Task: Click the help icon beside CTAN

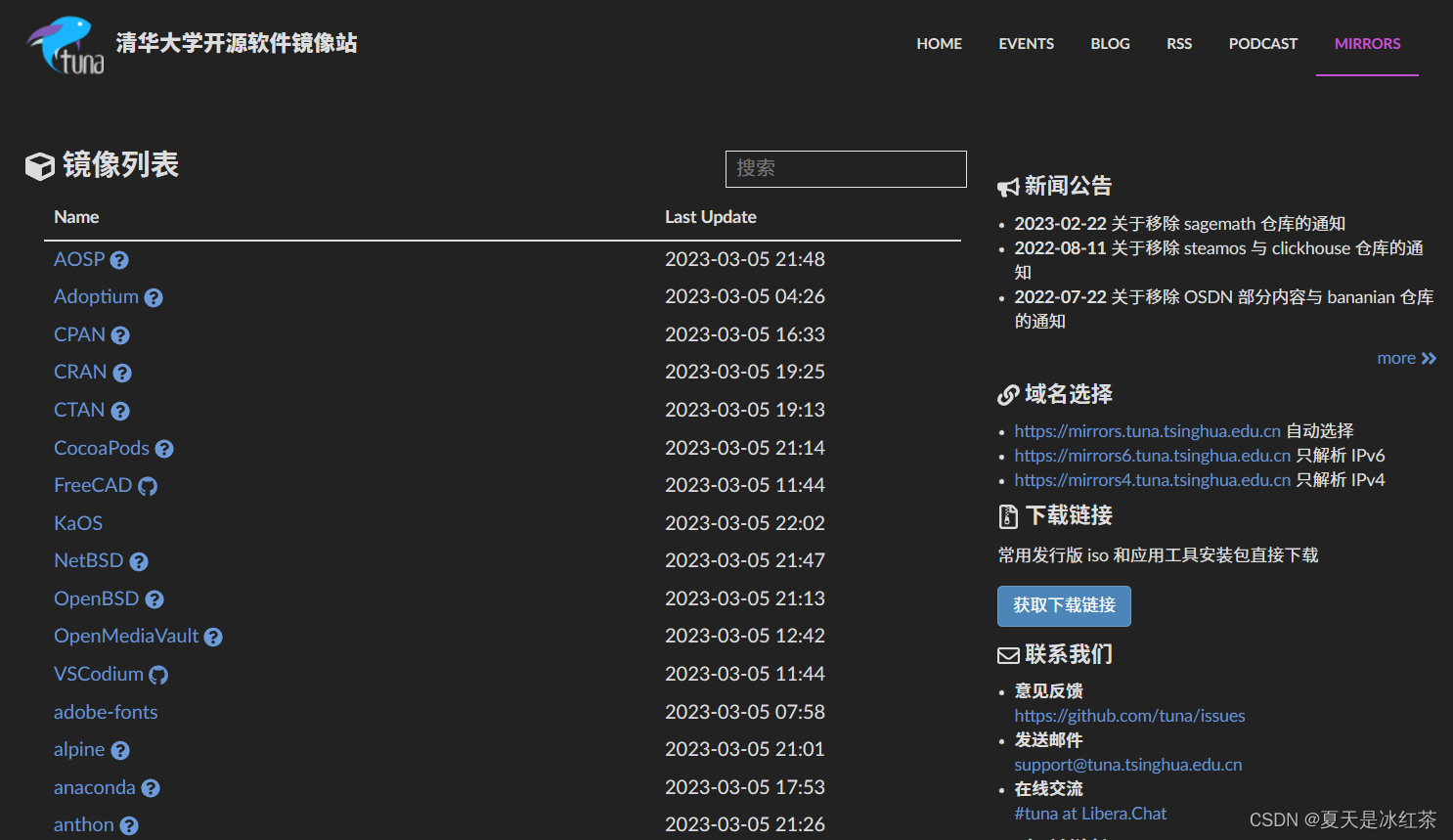Action: [120, 411]
